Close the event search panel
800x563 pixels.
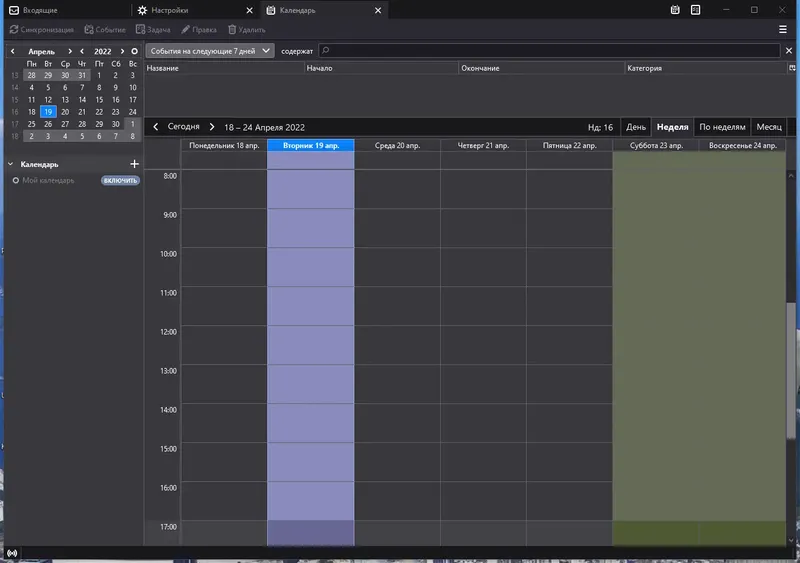pos(789,51)
